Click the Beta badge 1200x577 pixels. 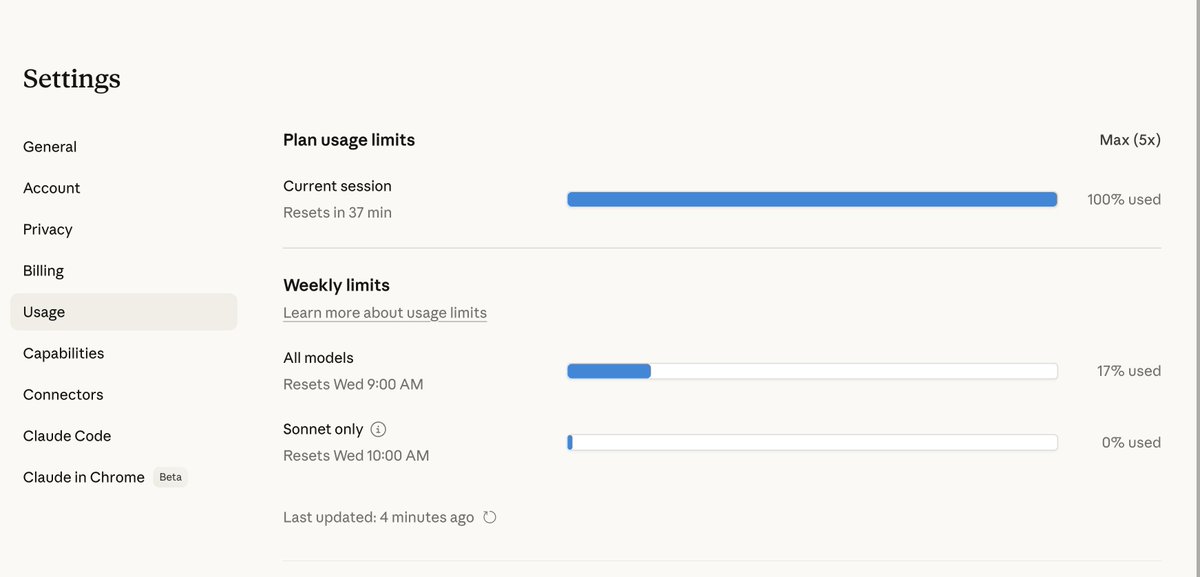click(171, 477)
